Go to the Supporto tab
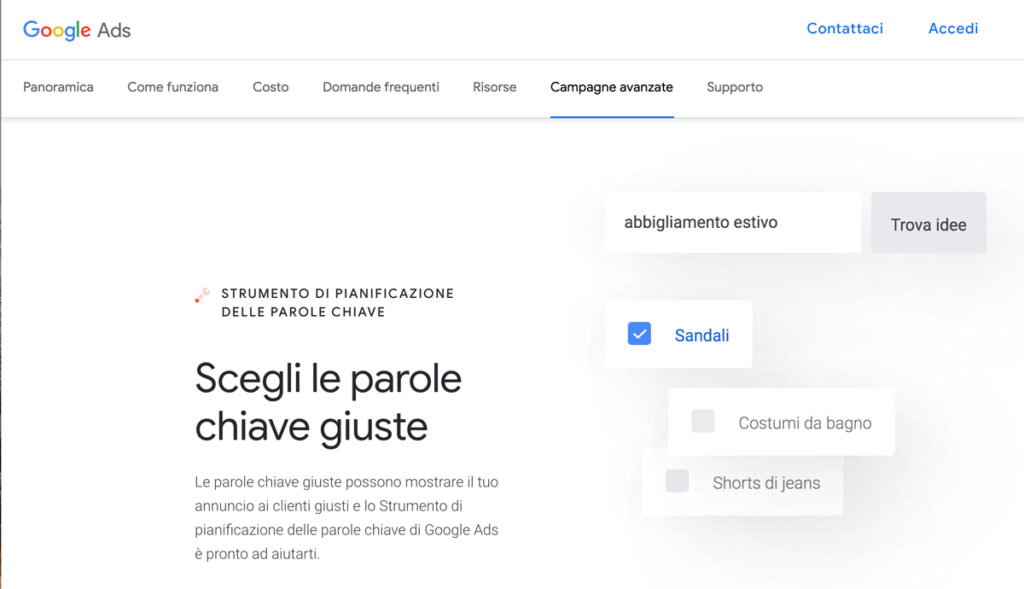Image resolution: width=1024 pixels, height=589 pixels. 734,87
